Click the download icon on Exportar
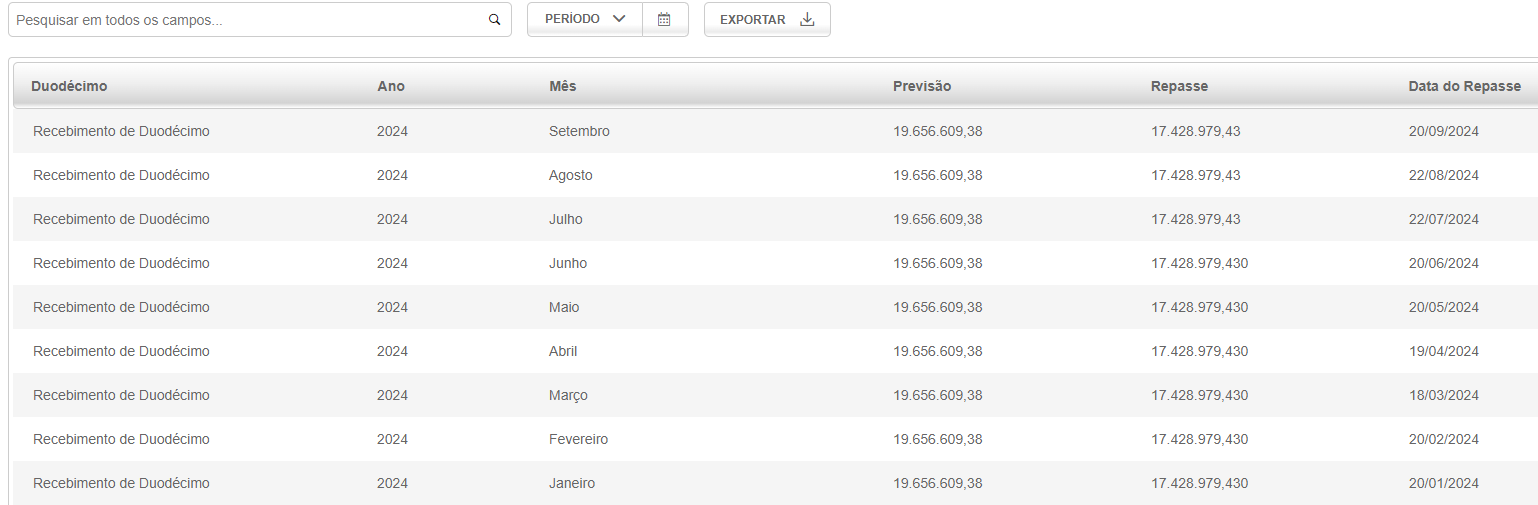The image size is (1538, 505). tap(808, 19)
